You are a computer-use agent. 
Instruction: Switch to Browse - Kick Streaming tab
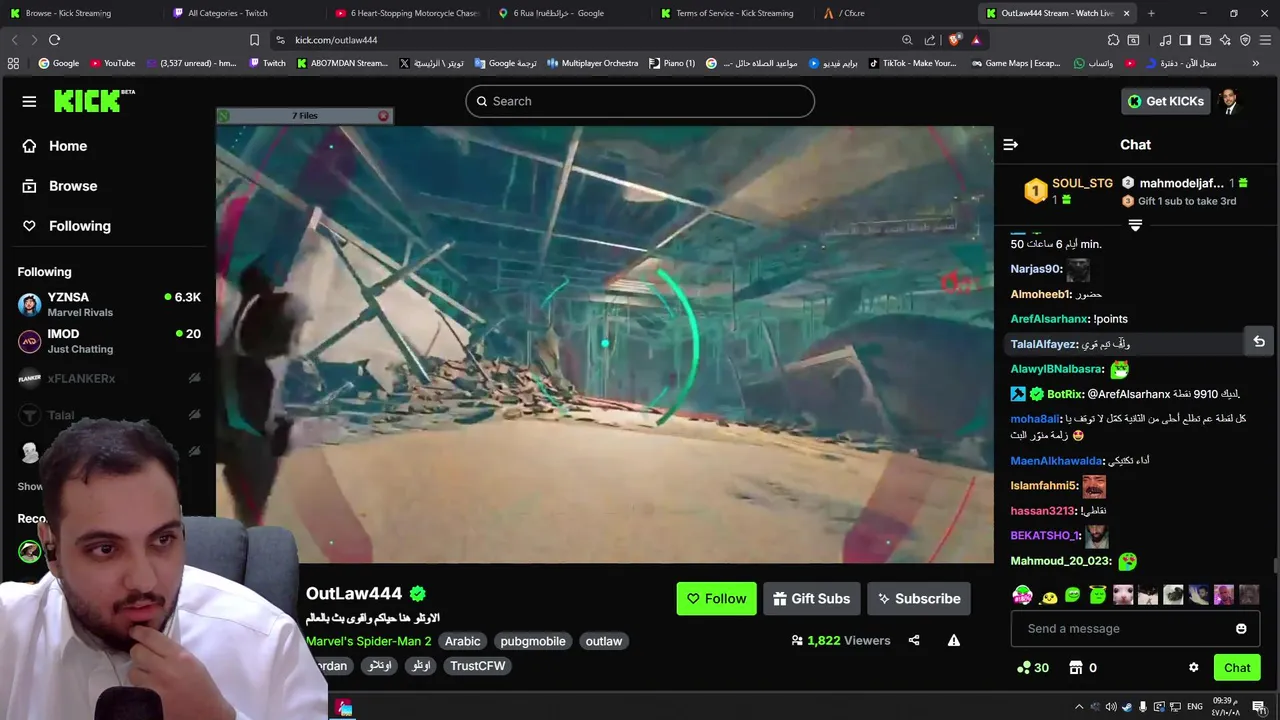pos(80,13)
